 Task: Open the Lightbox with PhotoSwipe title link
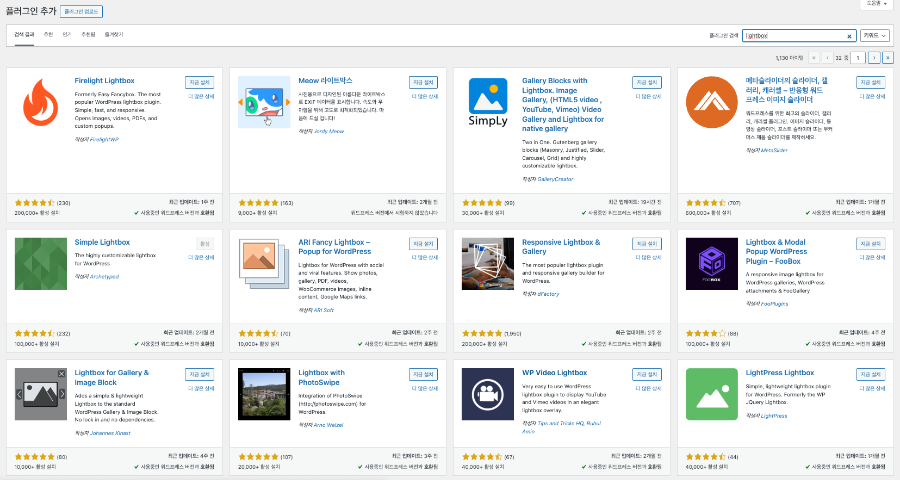point(321,377)
